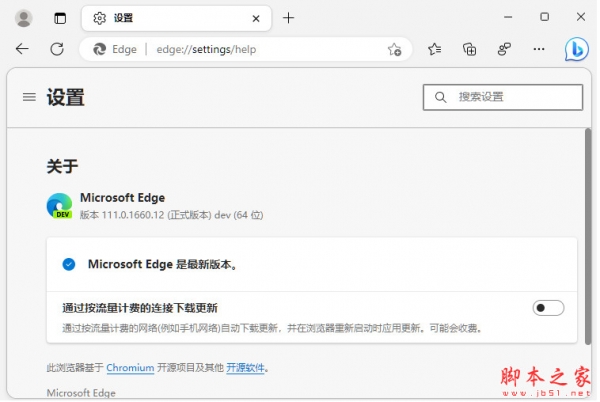The width and height of the screenshot is (600, 402).
Task: Expand the settings hamburger menu
Action: [29, 97]
